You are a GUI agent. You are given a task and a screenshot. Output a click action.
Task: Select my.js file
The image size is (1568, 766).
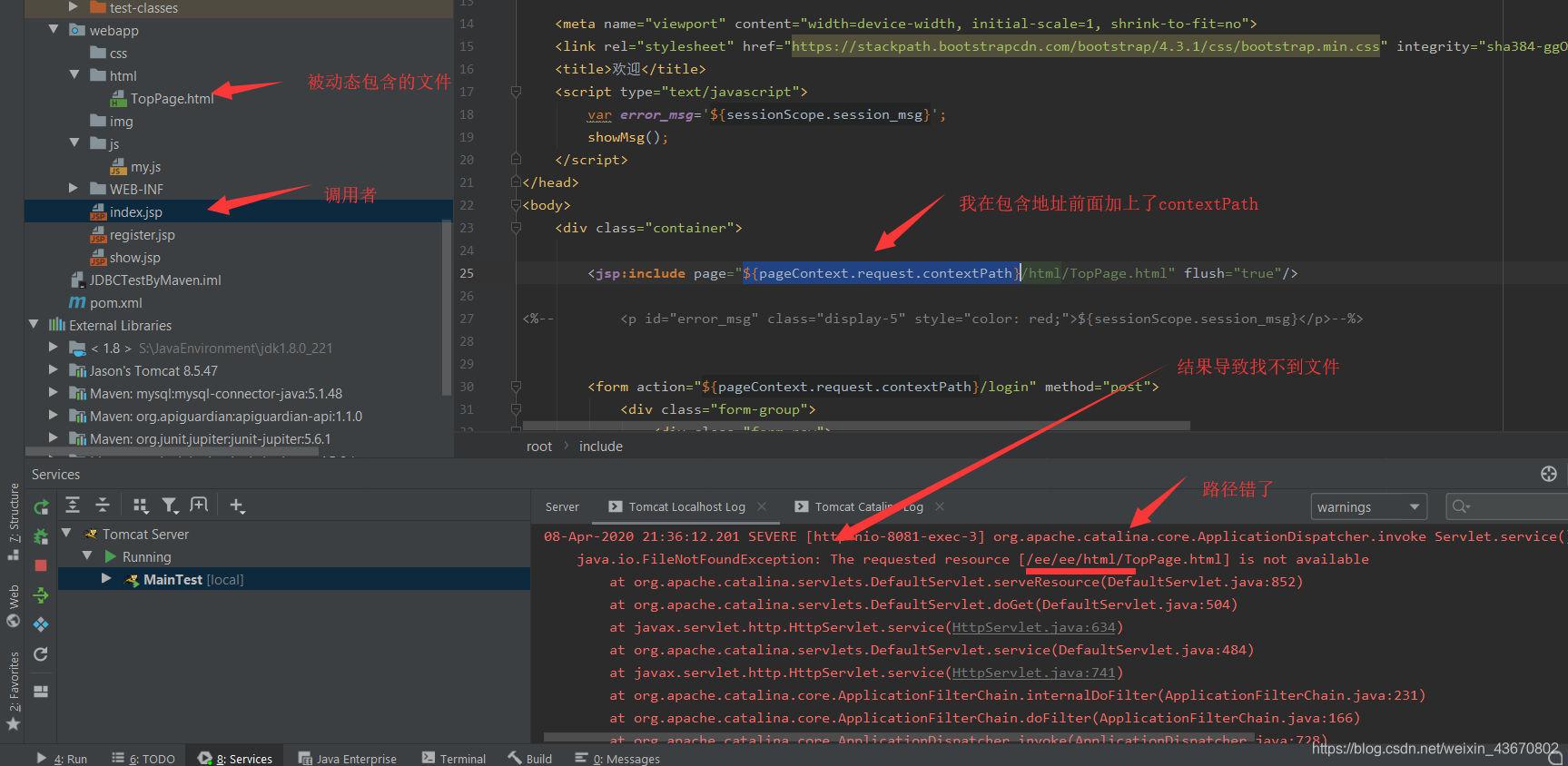point(145,167)
